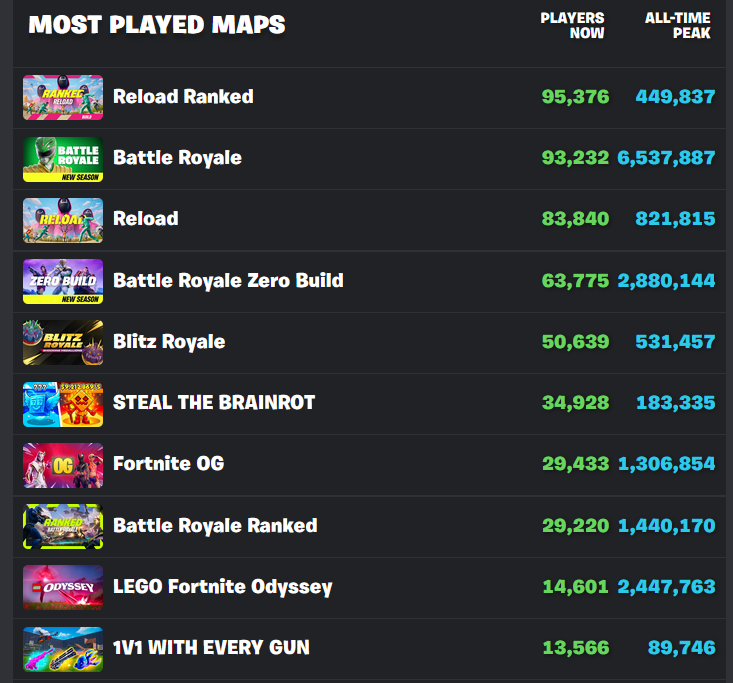The image size is (733, 683).
Task: Open the Zero Build purple thumbnail
Action: 63,281
